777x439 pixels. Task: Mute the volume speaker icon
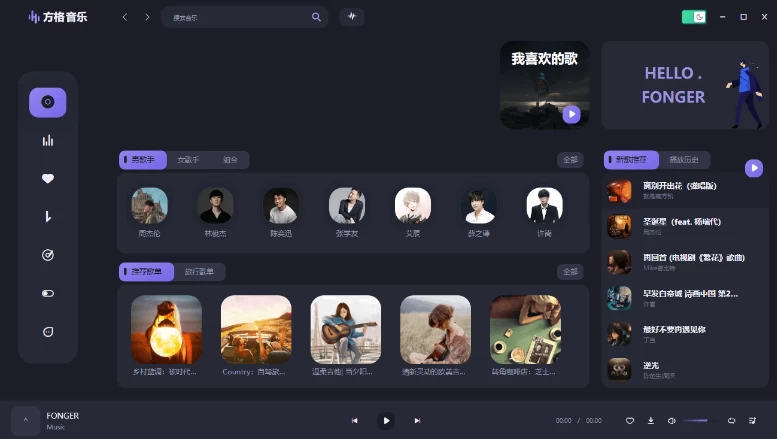(671, 421)
